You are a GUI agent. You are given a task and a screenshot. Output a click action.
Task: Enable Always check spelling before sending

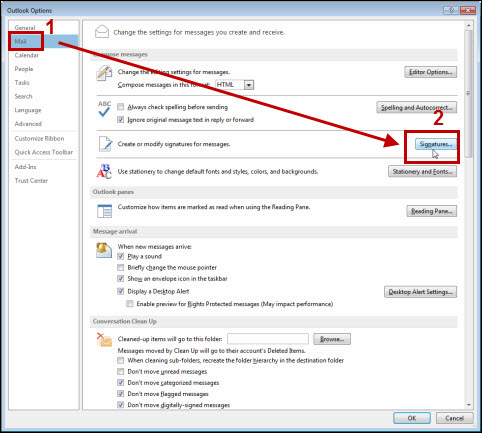pos(121,107)
